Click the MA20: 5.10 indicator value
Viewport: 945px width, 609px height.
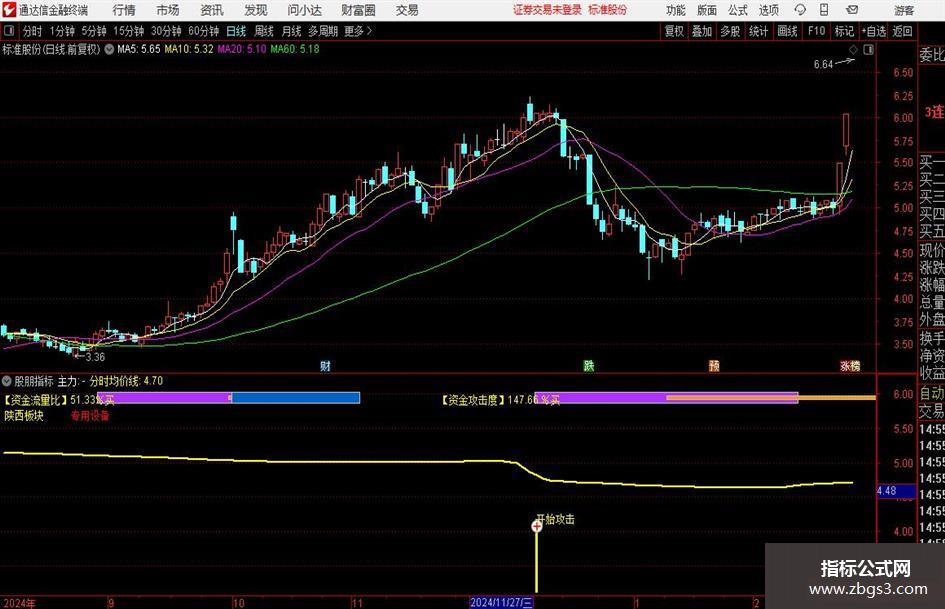coord(242,49)
